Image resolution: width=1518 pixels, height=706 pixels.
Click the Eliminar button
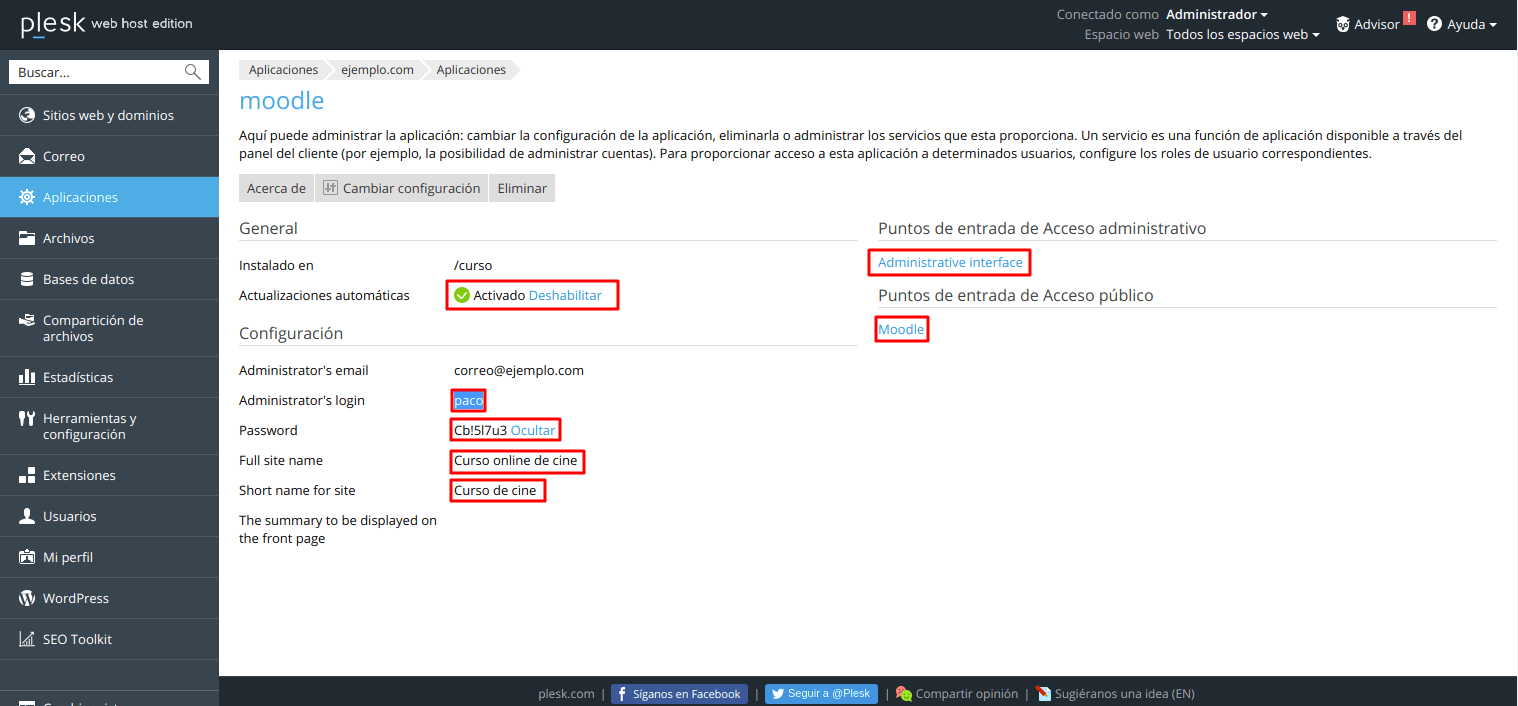click(x=522, y=188)
